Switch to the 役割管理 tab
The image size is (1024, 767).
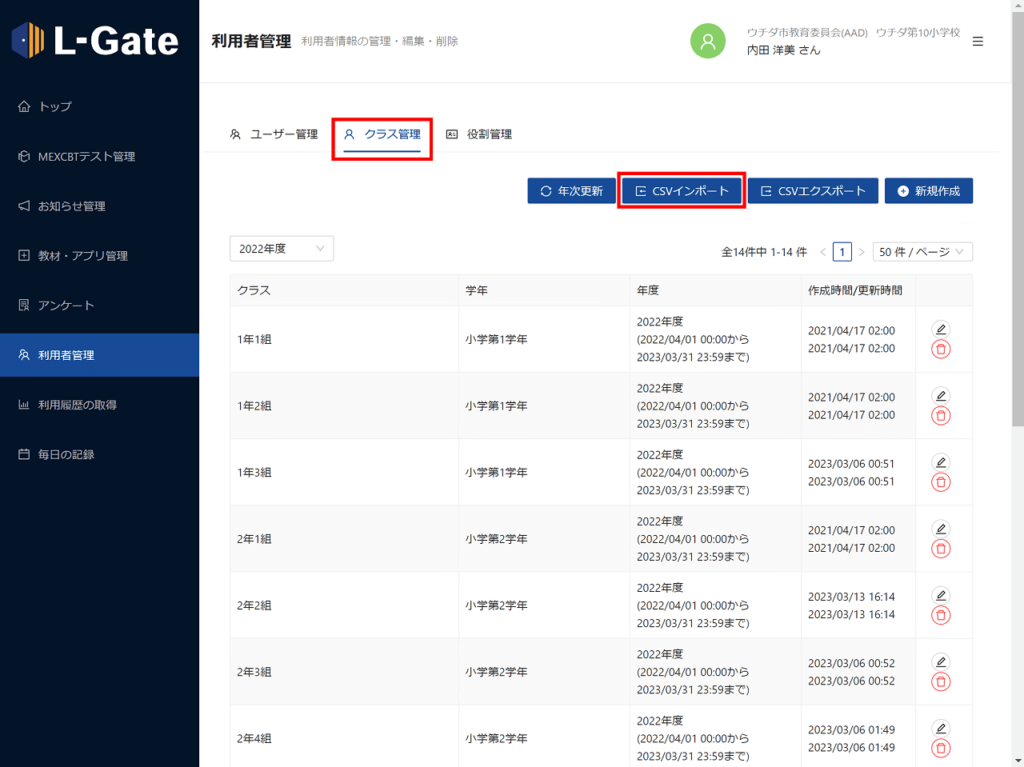tap(479, 134)
